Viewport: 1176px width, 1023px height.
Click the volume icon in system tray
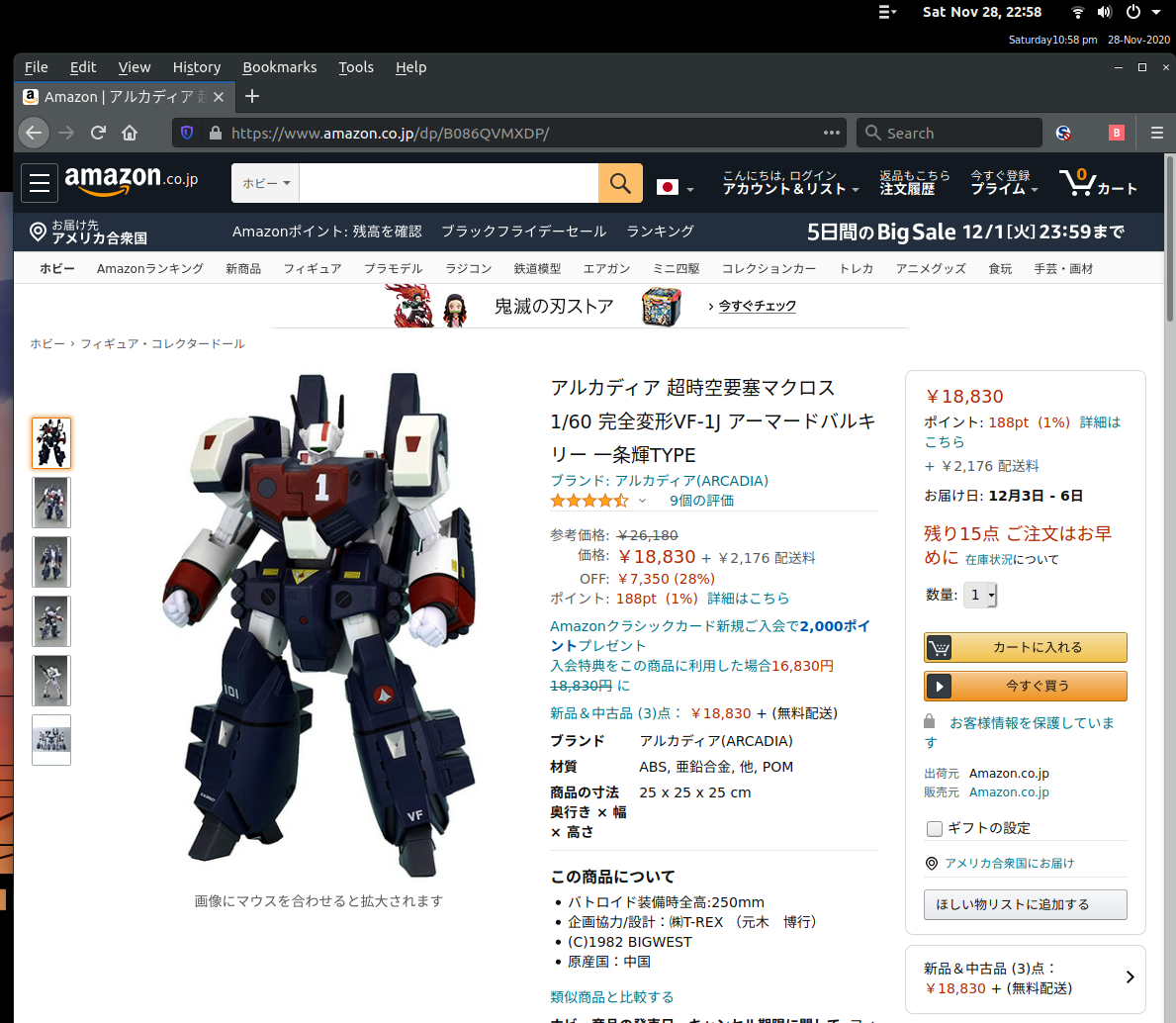point(1104,12)
